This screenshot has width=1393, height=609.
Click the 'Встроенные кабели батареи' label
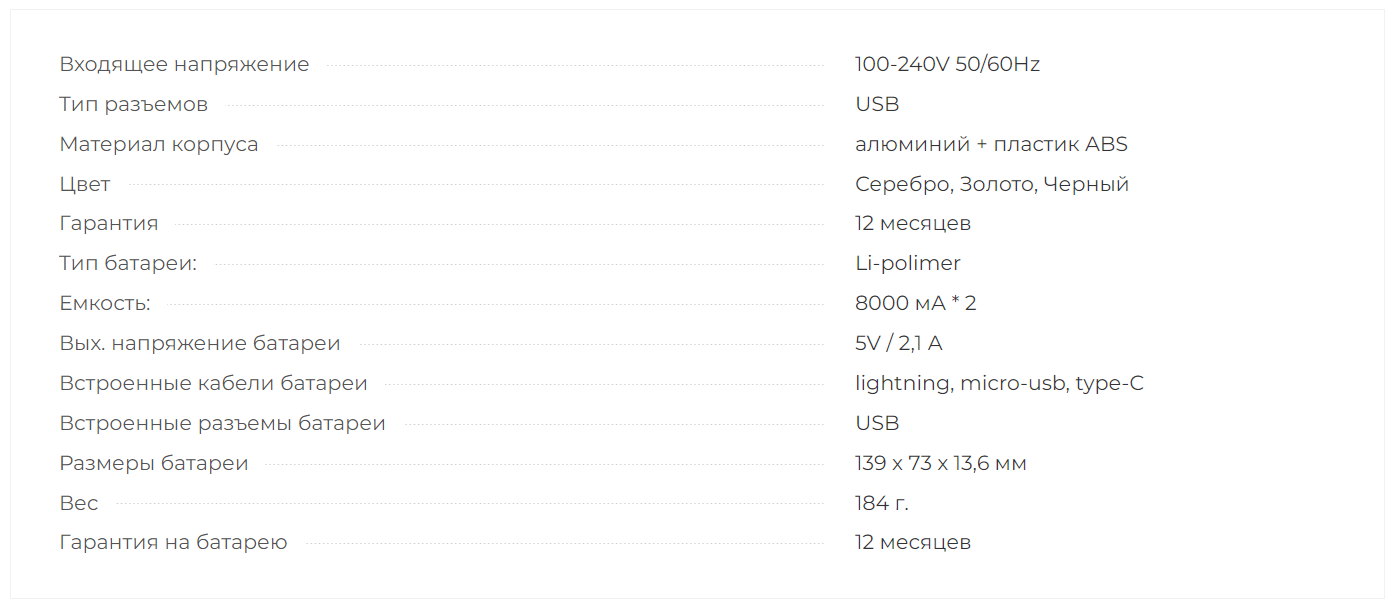point(213,383)
